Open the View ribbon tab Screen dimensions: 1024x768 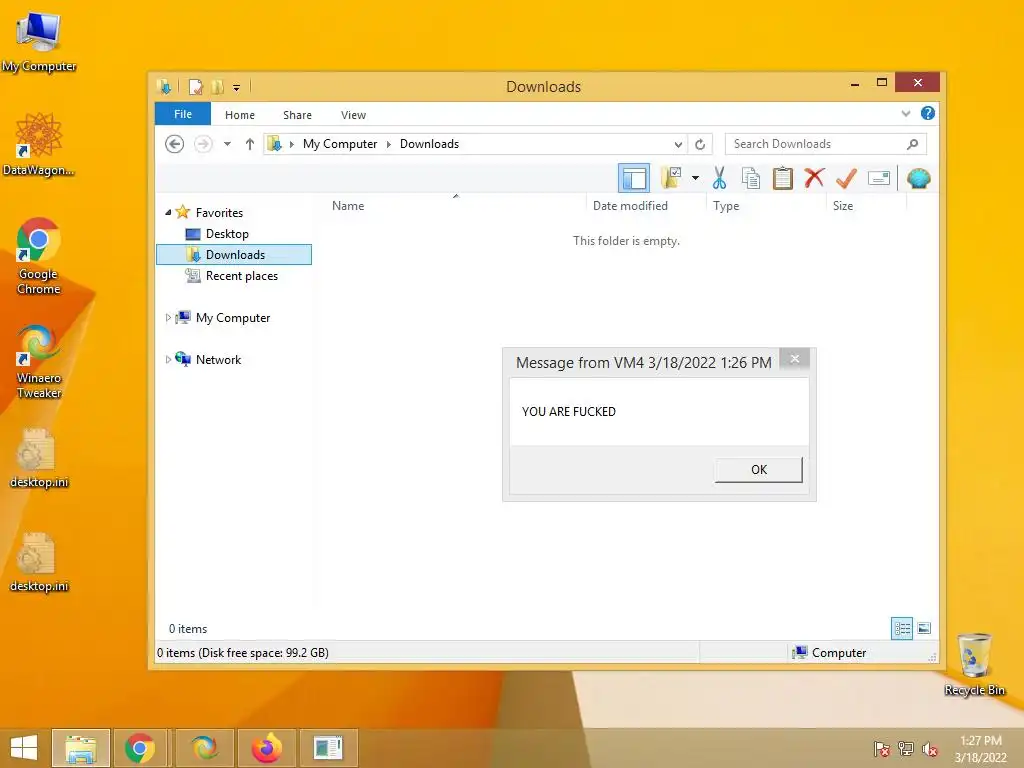(x=353, y=115)
